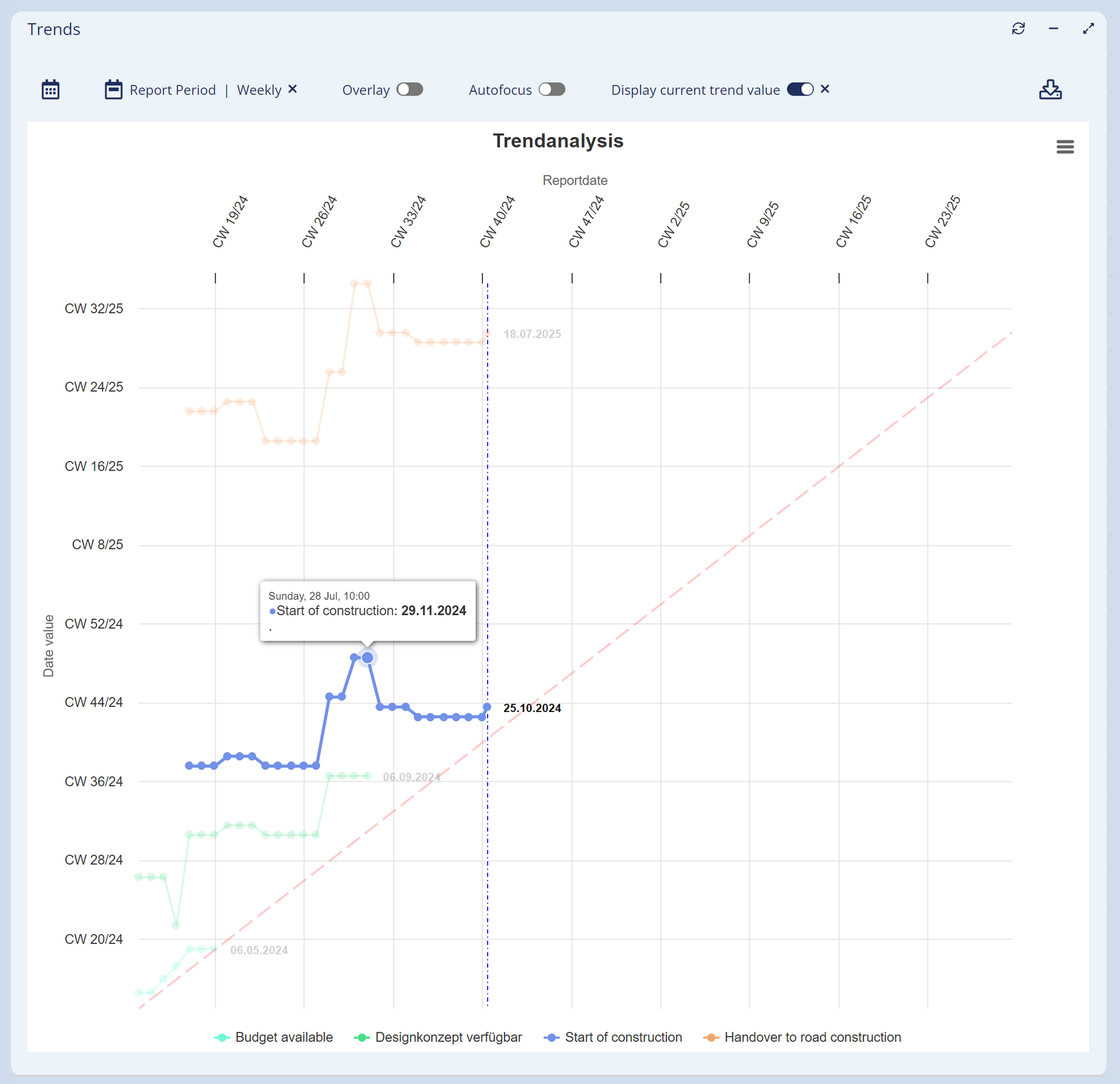The width and height of the screenshot is (1120, 1084).
Task: Open the chart hamburger context menu
Action: [1065, 147]
